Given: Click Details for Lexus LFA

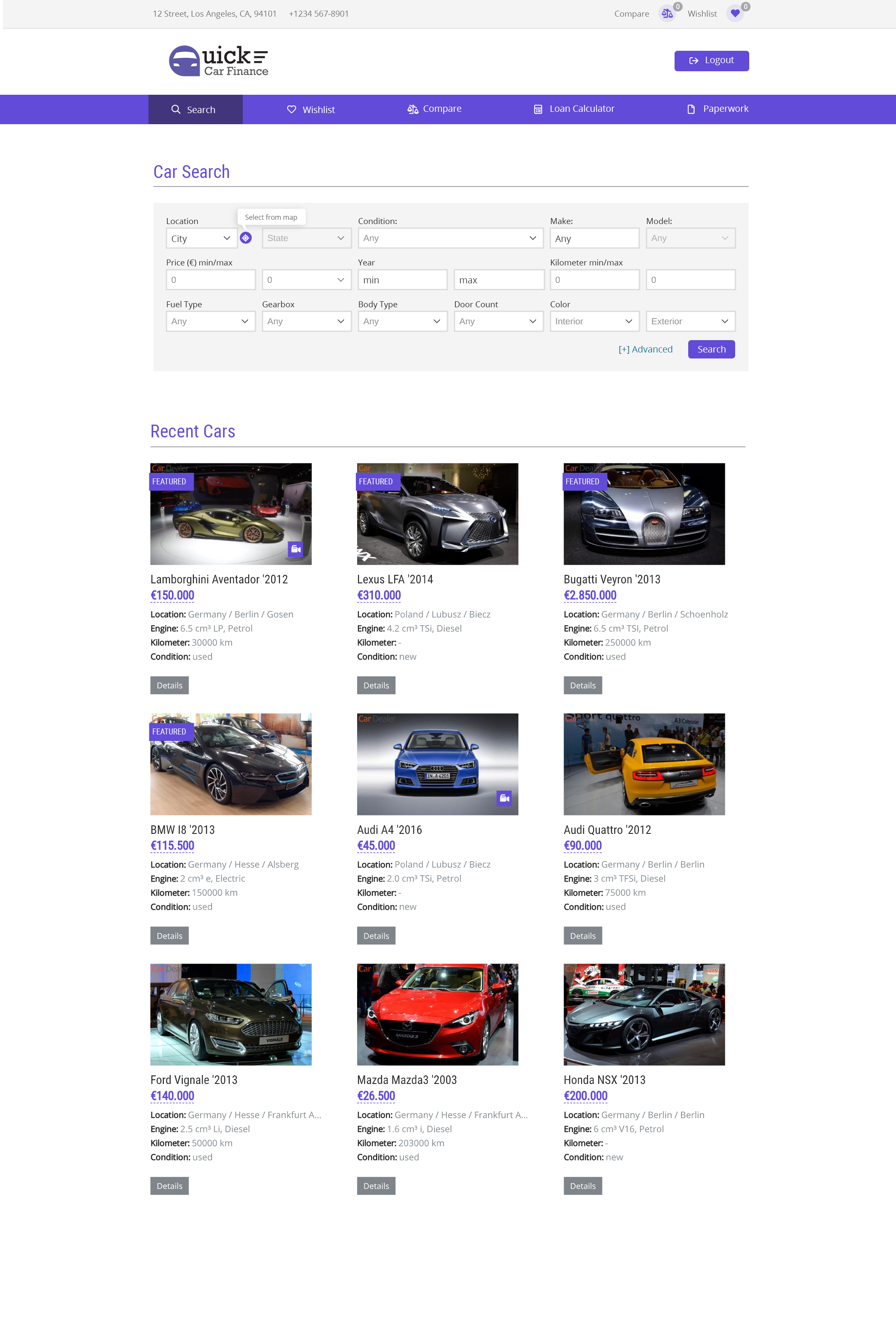Looking at the screenshot, I should pyautogui.click(x=376, y=685).
